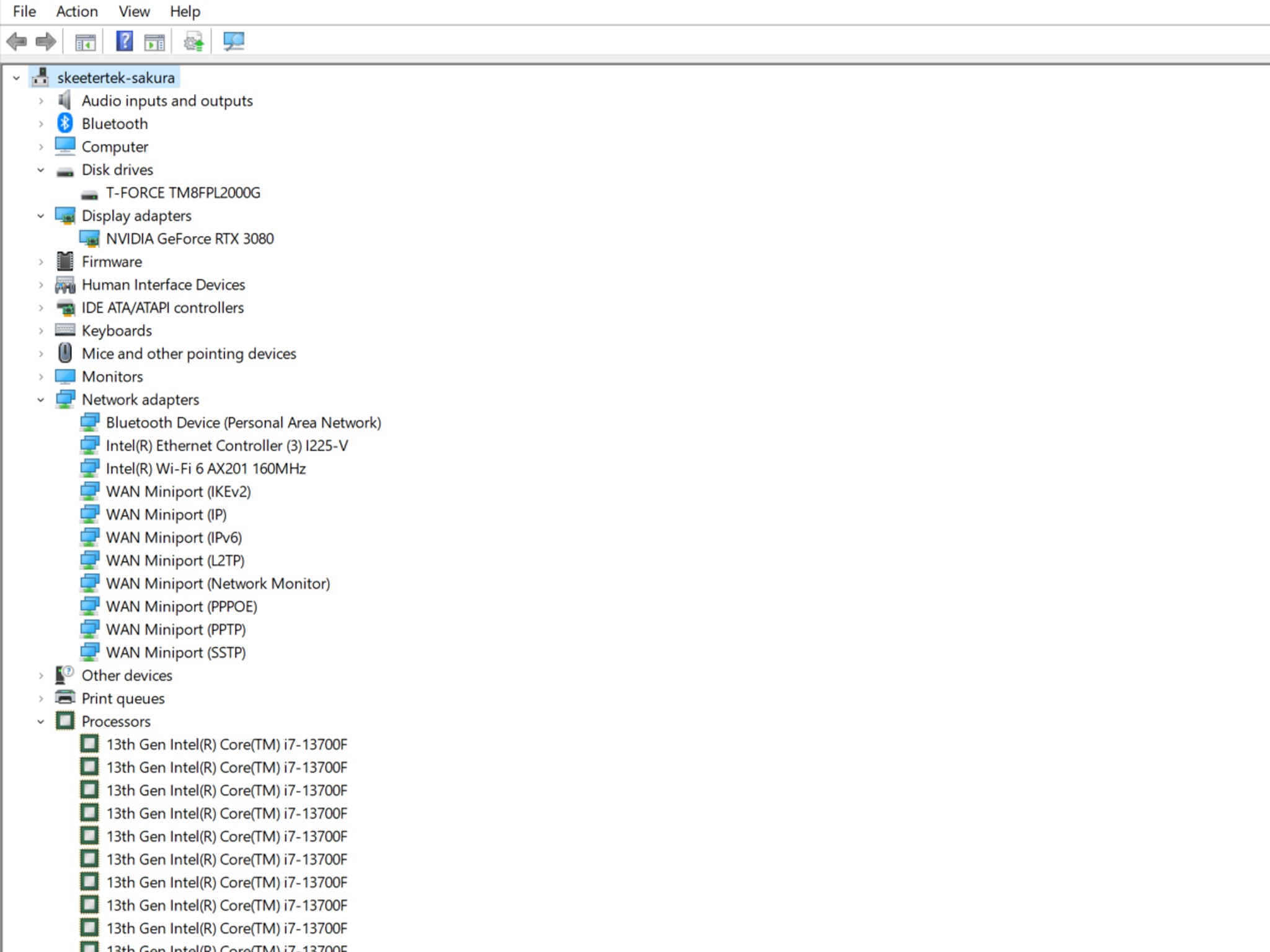Select Bluetooth Device (Personal Area Network)

coord(243,423)
